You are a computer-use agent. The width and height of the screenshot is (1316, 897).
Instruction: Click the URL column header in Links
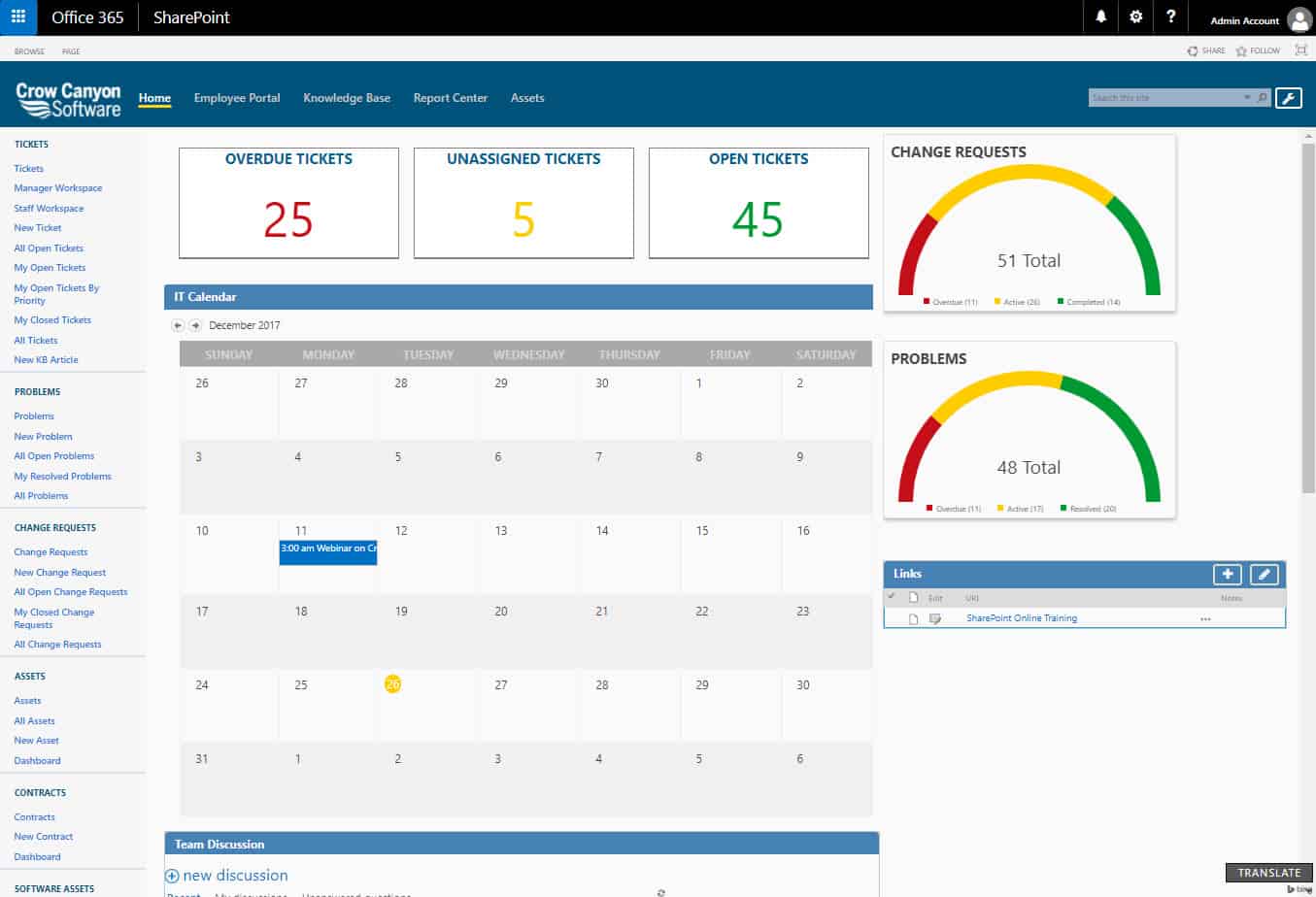click(971, 598)
